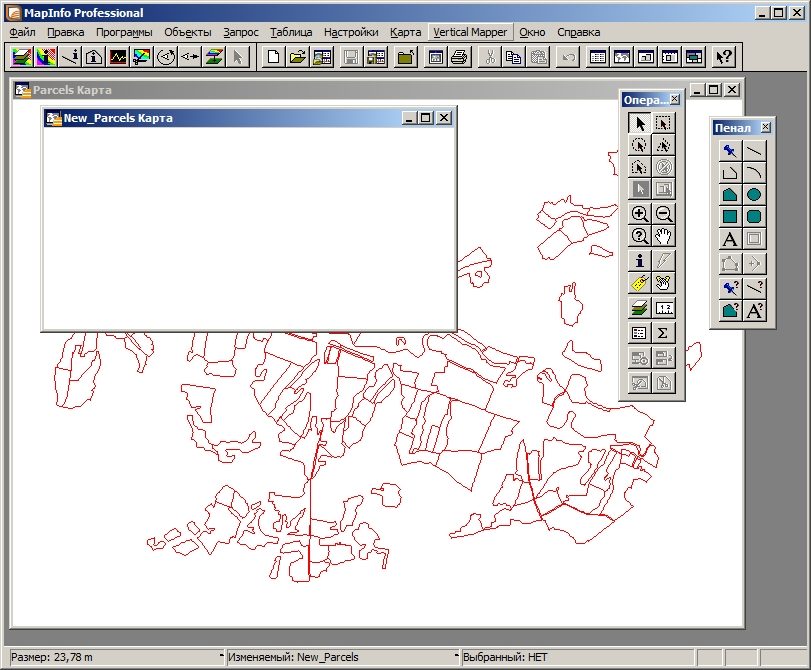Open Layer Control from the layers icon

[639, 308]
